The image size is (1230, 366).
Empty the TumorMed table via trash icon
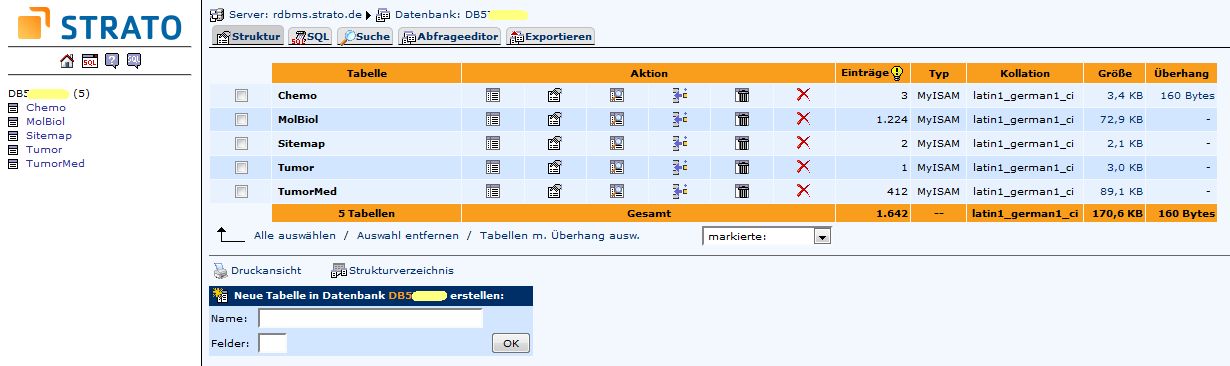pos(742,191)
